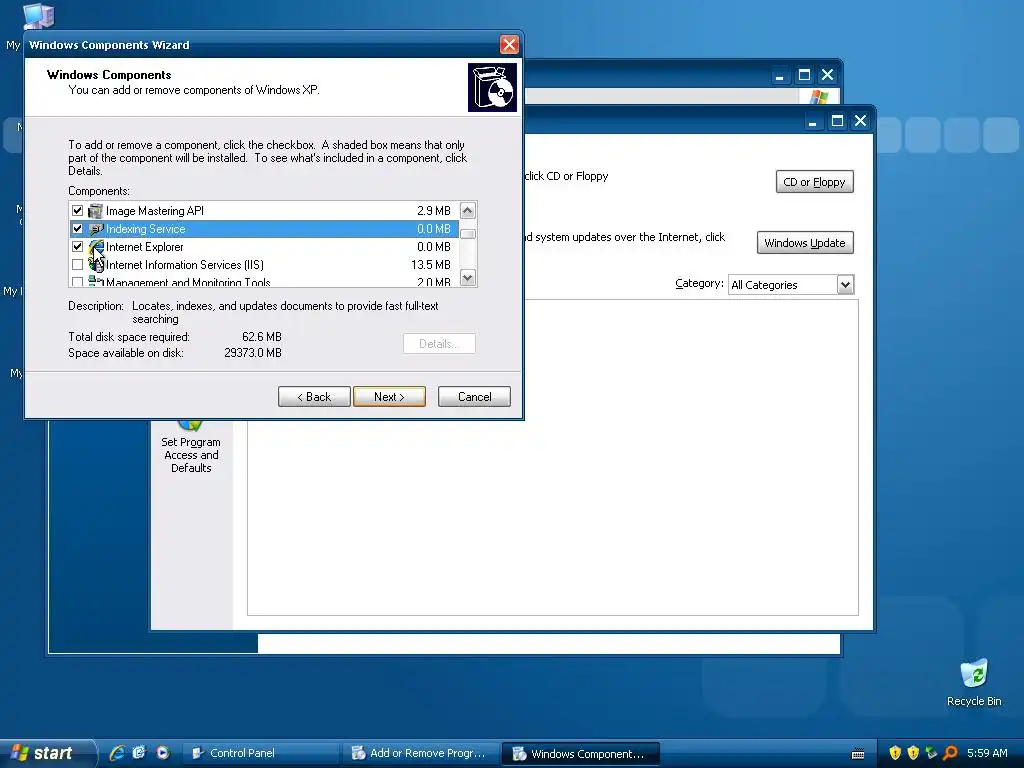Maximize the Add or Remove Programs window
The image size is (1024, 768).
[x=837, y=121]
